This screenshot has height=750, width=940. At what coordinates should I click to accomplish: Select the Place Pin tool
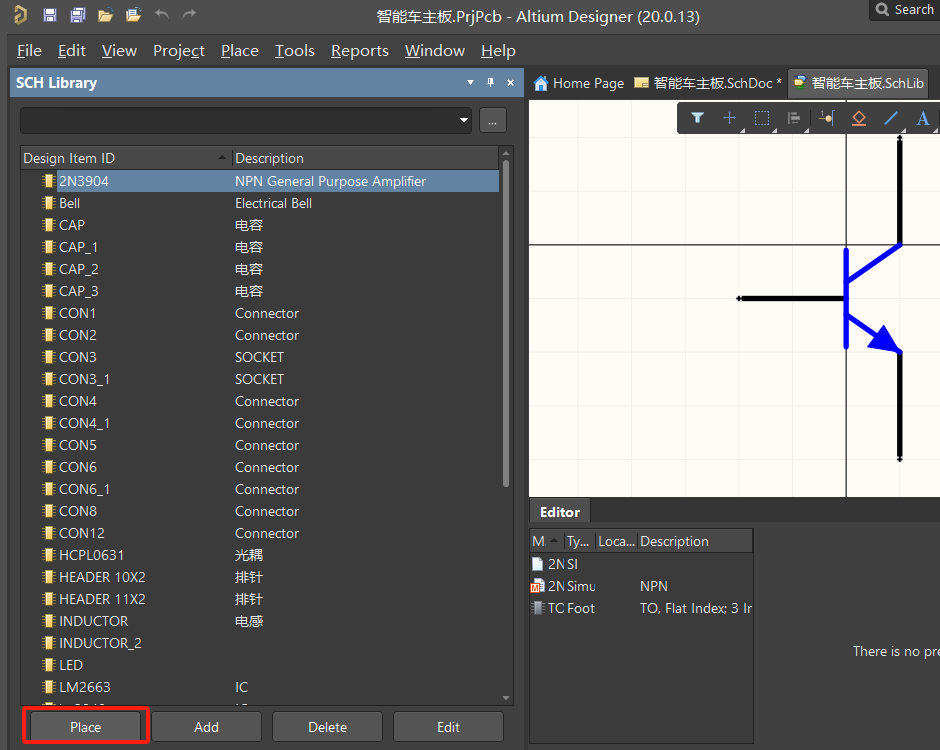827,118
